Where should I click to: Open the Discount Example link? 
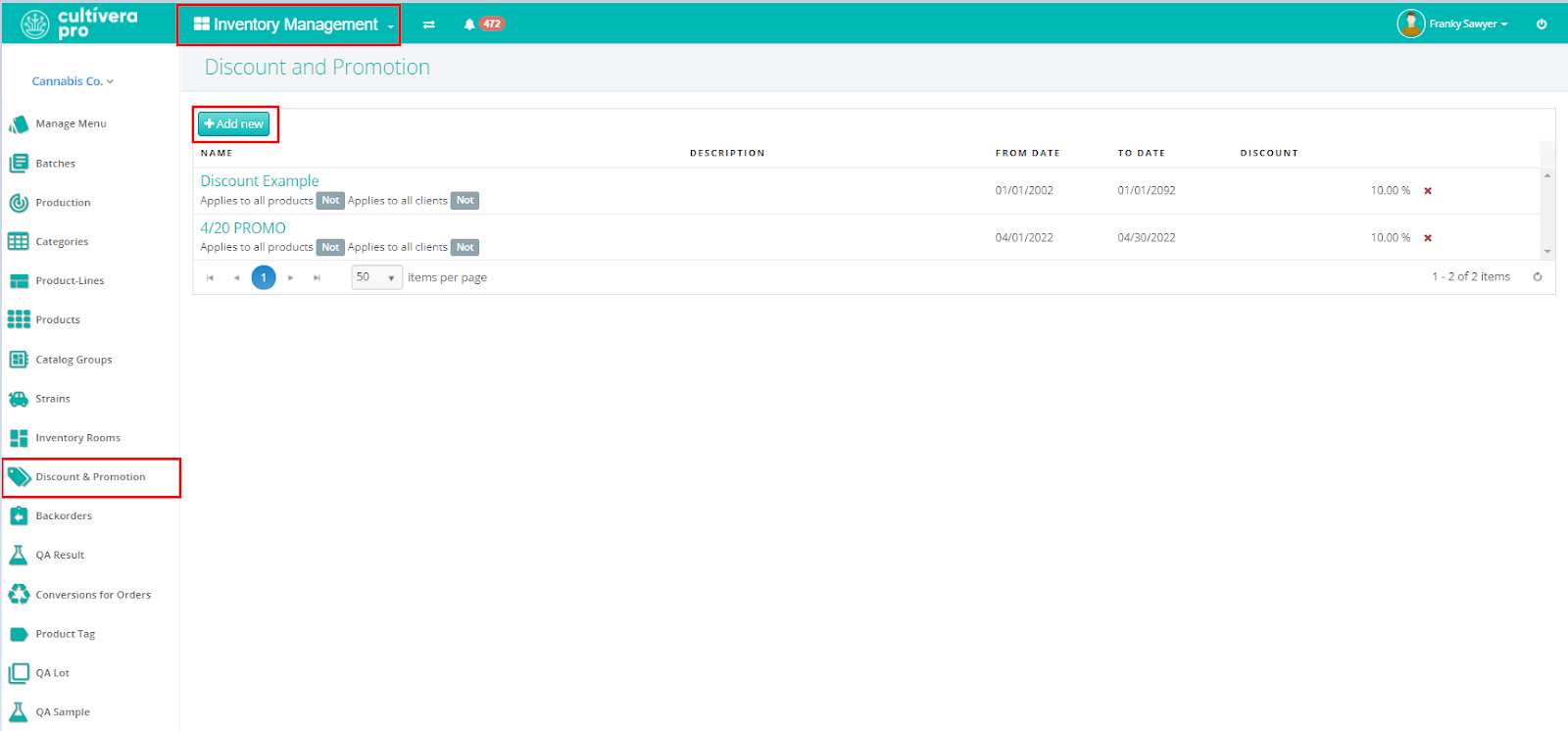pyautogui.click(x=260, y=181)
